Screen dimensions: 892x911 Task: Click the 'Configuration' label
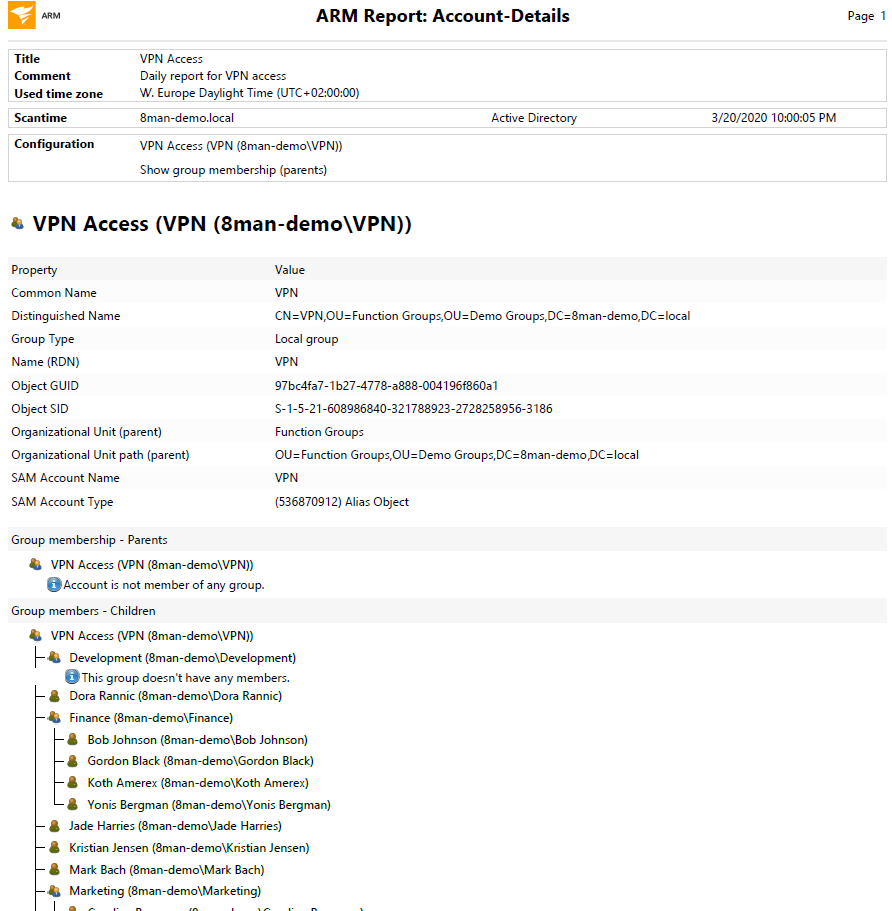[x=54, y=144]
